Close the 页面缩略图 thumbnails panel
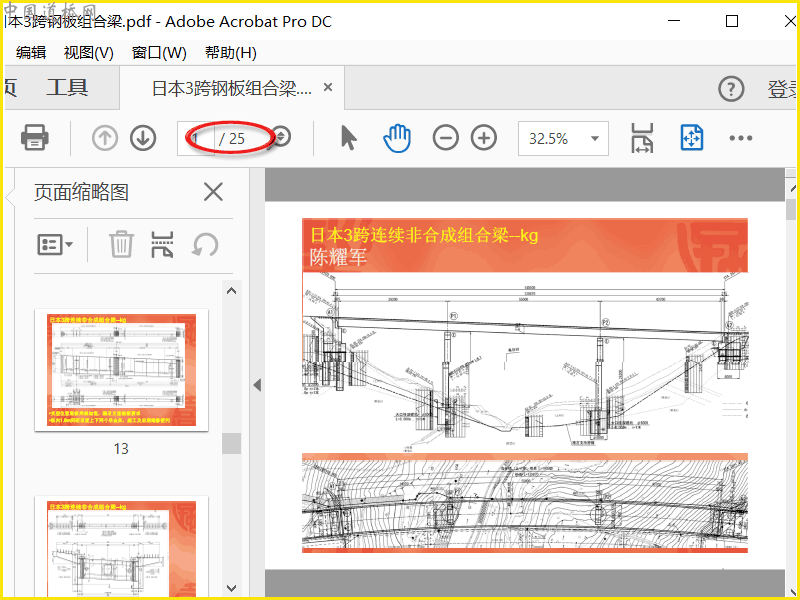This screenshot has height=600, width=800. [x=213, y=192]
